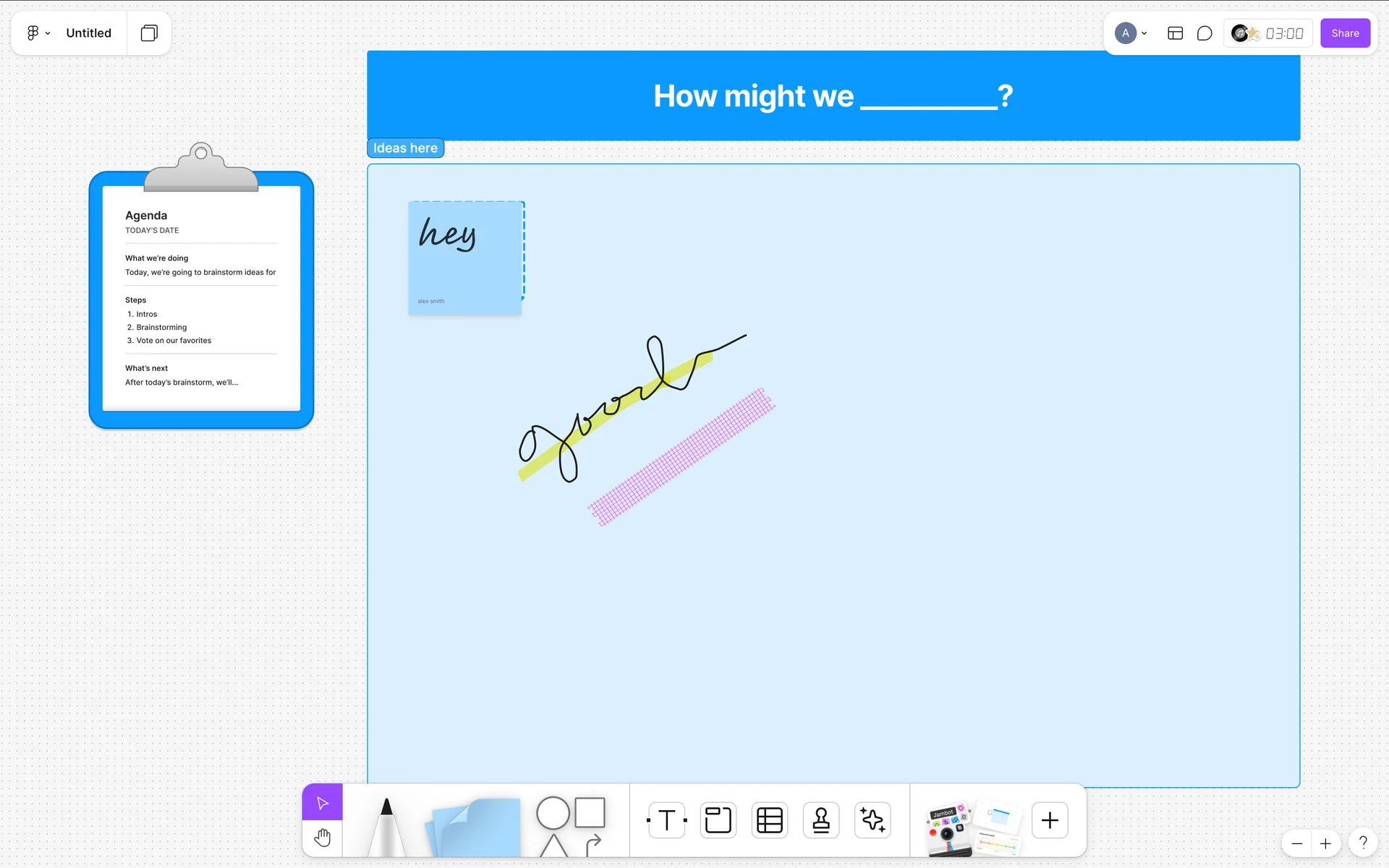
Task: Click the Share button
Action: point(1345,33)
